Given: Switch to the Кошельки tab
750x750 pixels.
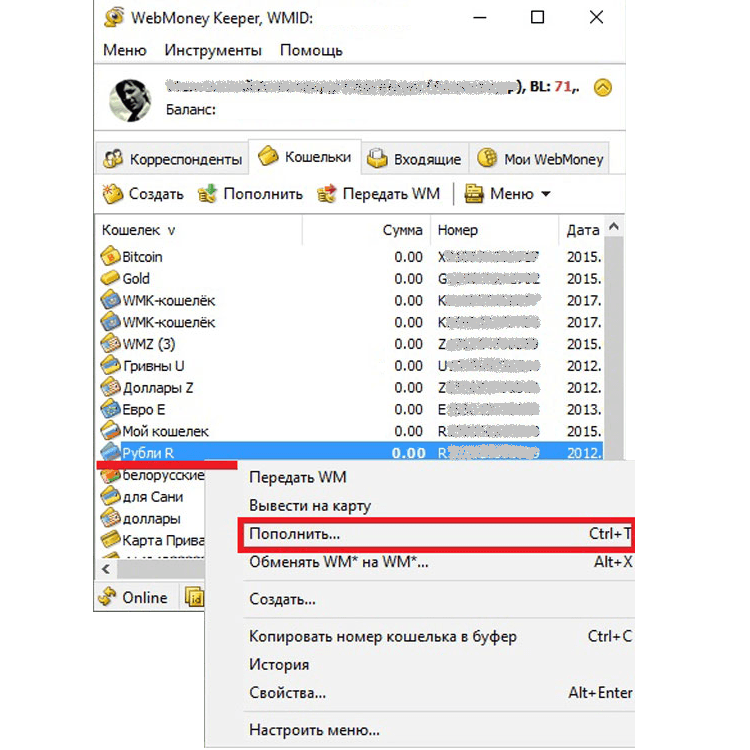Looking at the screenshot, I should tap(305, 157).
